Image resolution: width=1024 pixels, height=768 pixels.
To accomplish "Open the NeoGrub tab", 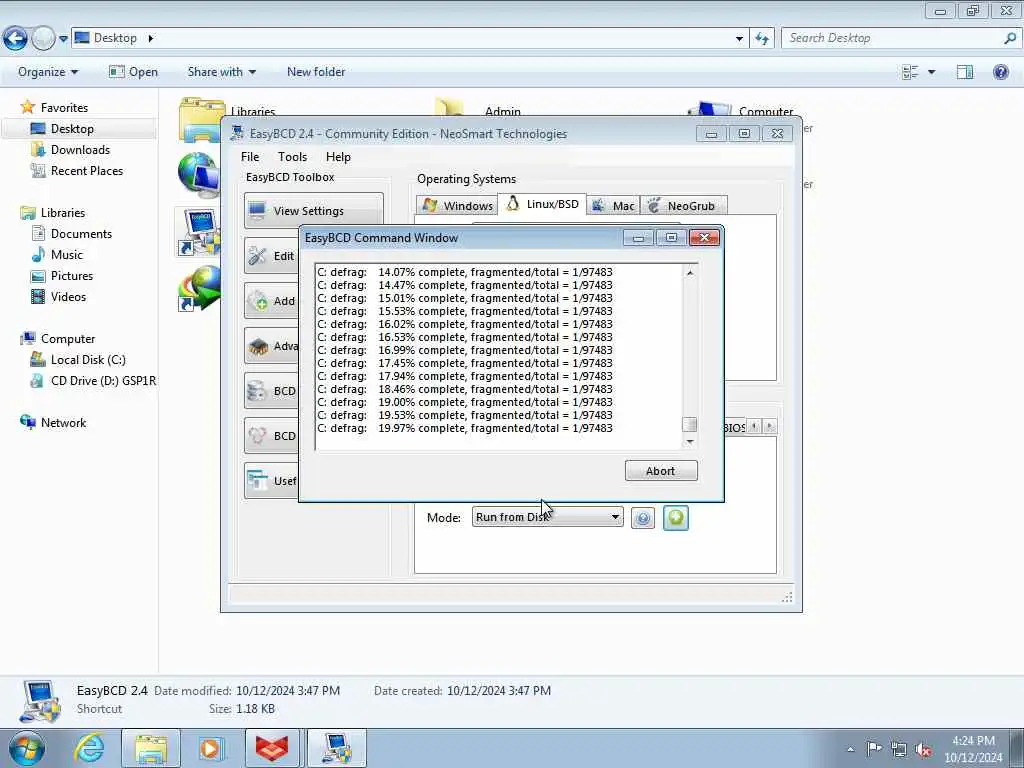I will (x=683, y=205).
